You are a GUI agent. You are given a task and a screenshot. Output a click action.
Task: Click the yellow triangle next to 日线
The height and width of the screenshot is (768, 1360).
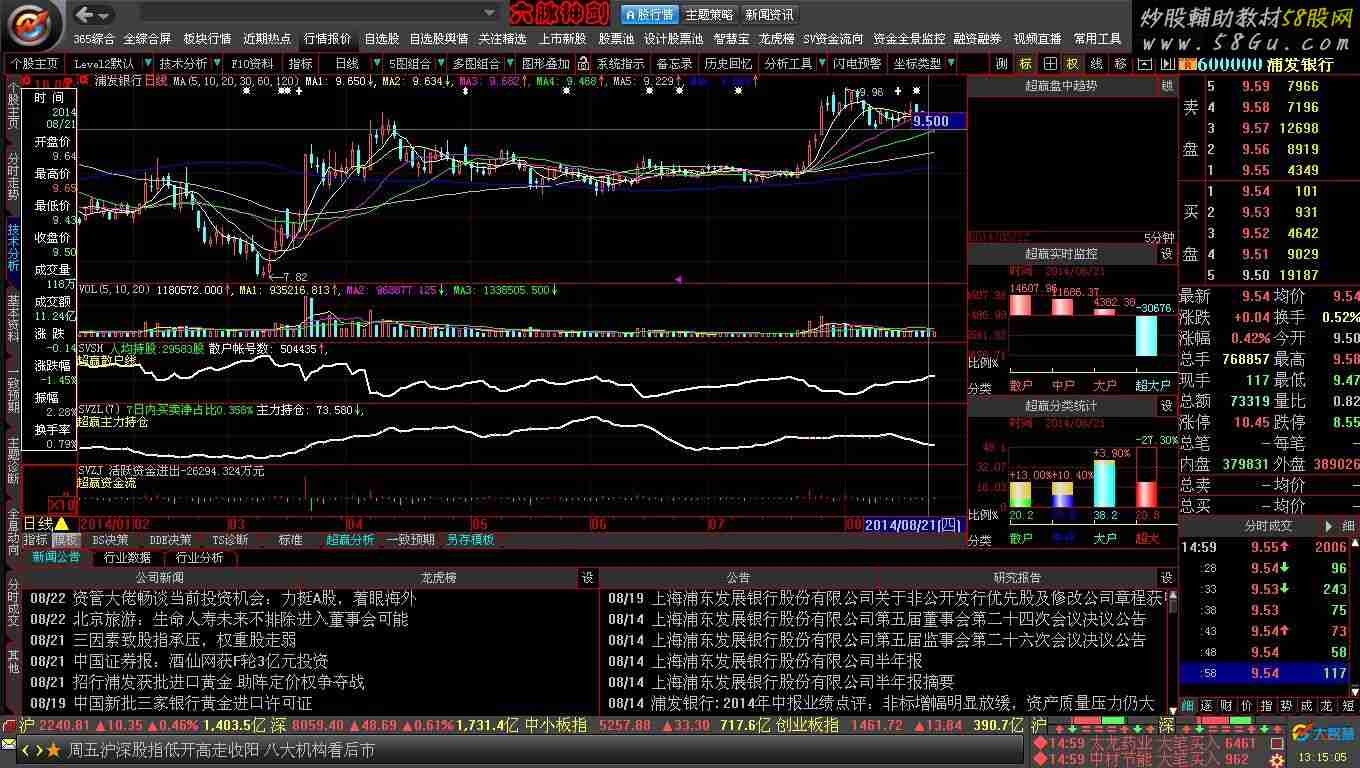62,523
